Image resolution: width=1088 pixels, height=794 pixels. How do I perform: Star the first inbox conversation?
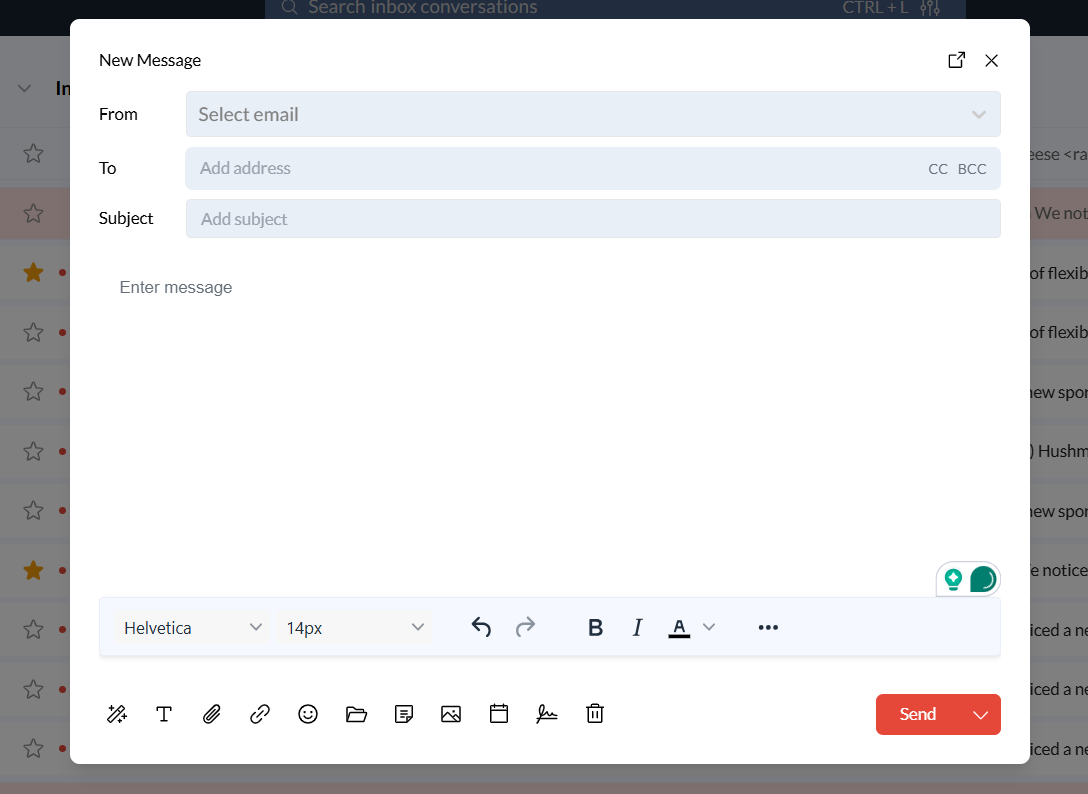pos(33,153)
